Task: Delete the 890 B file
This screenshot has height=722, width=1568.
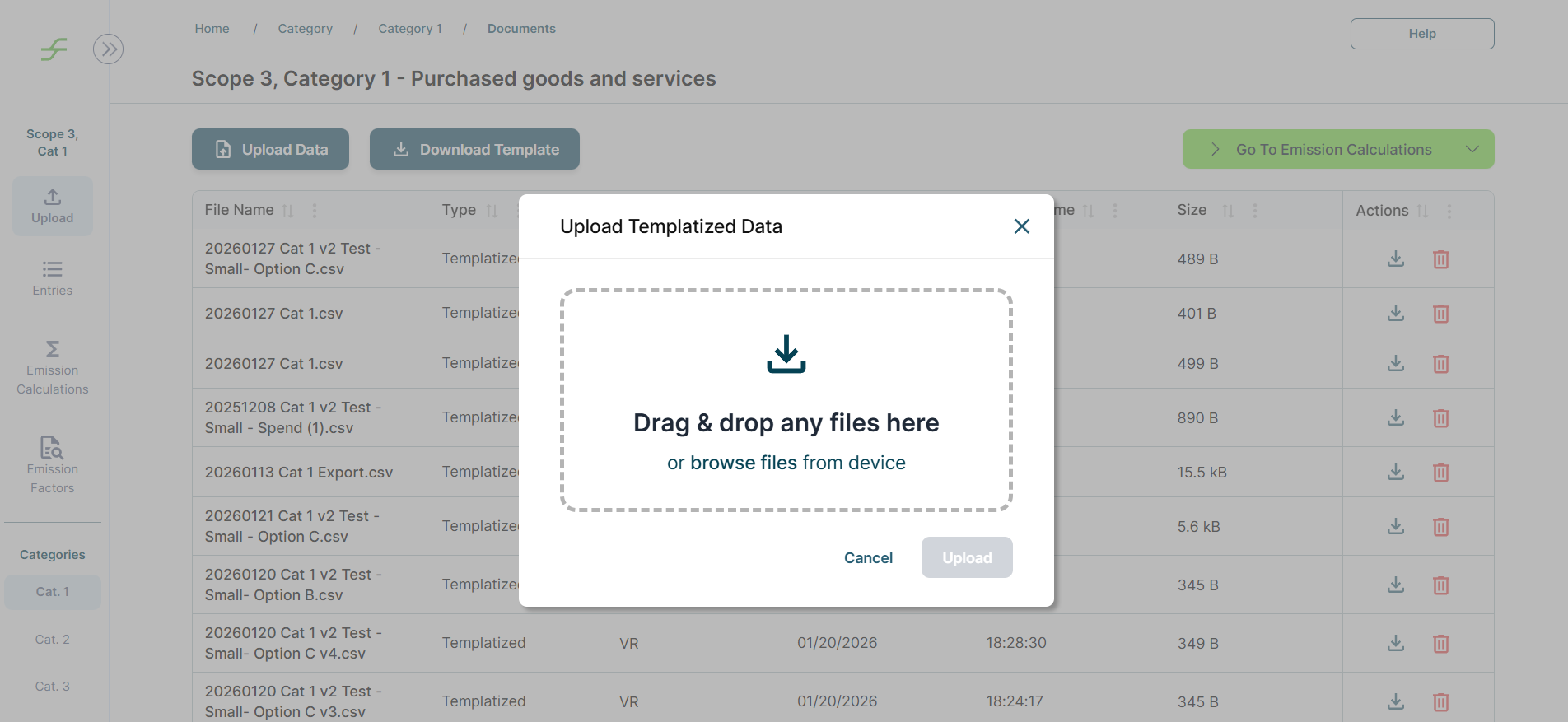Action: point(1440,418)
